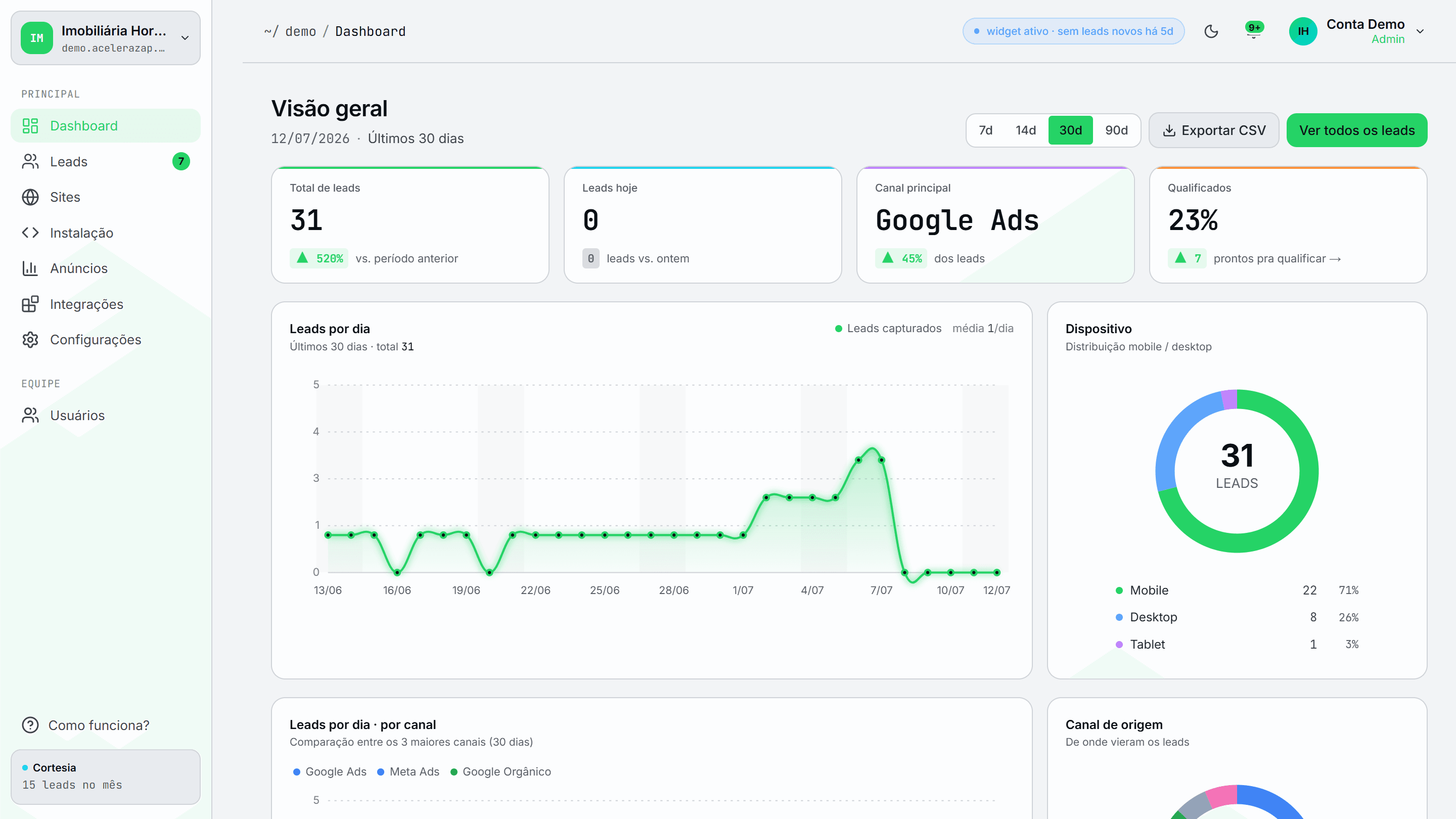Open Usuários in the sidebar menu

pos(106,416)
